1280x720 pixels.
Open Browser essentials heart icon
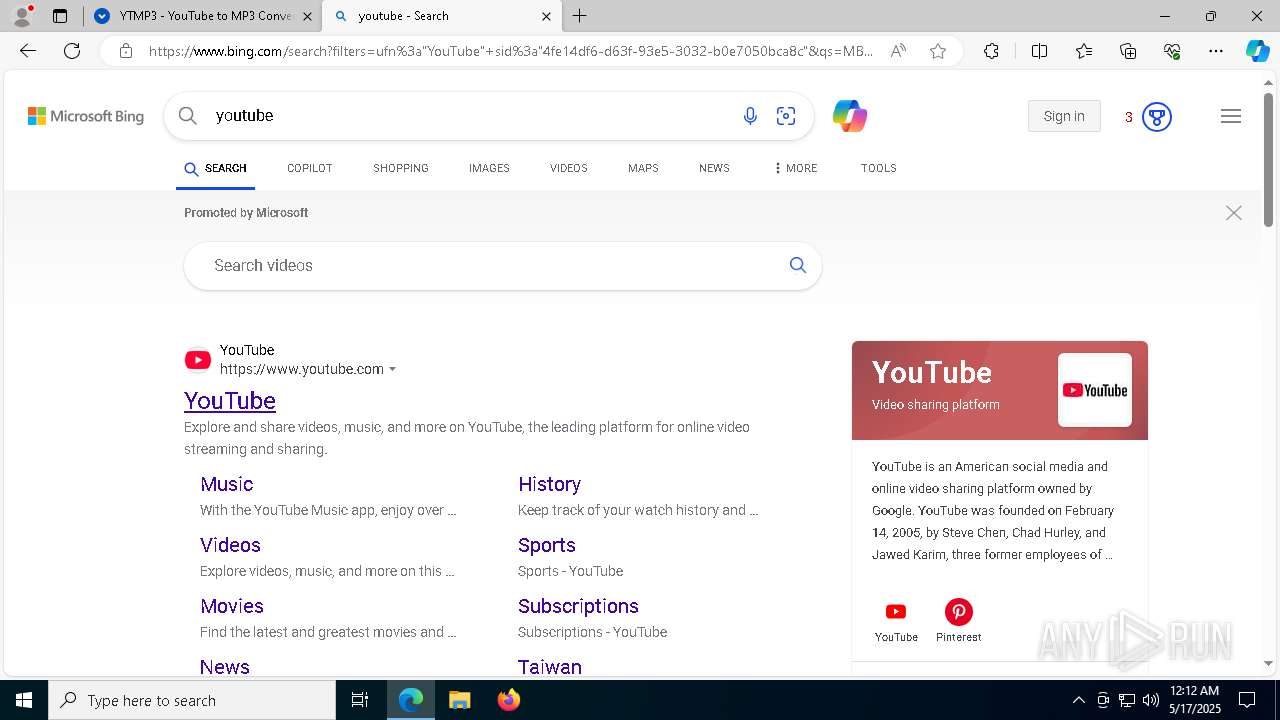1172,51
